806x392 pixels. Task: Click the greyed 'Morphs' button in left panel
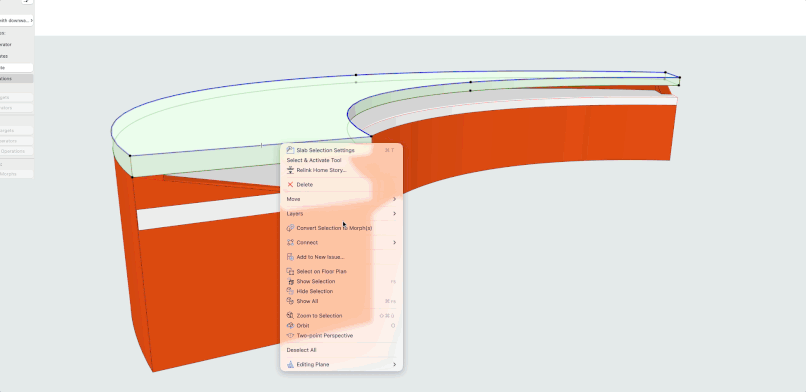16,174
